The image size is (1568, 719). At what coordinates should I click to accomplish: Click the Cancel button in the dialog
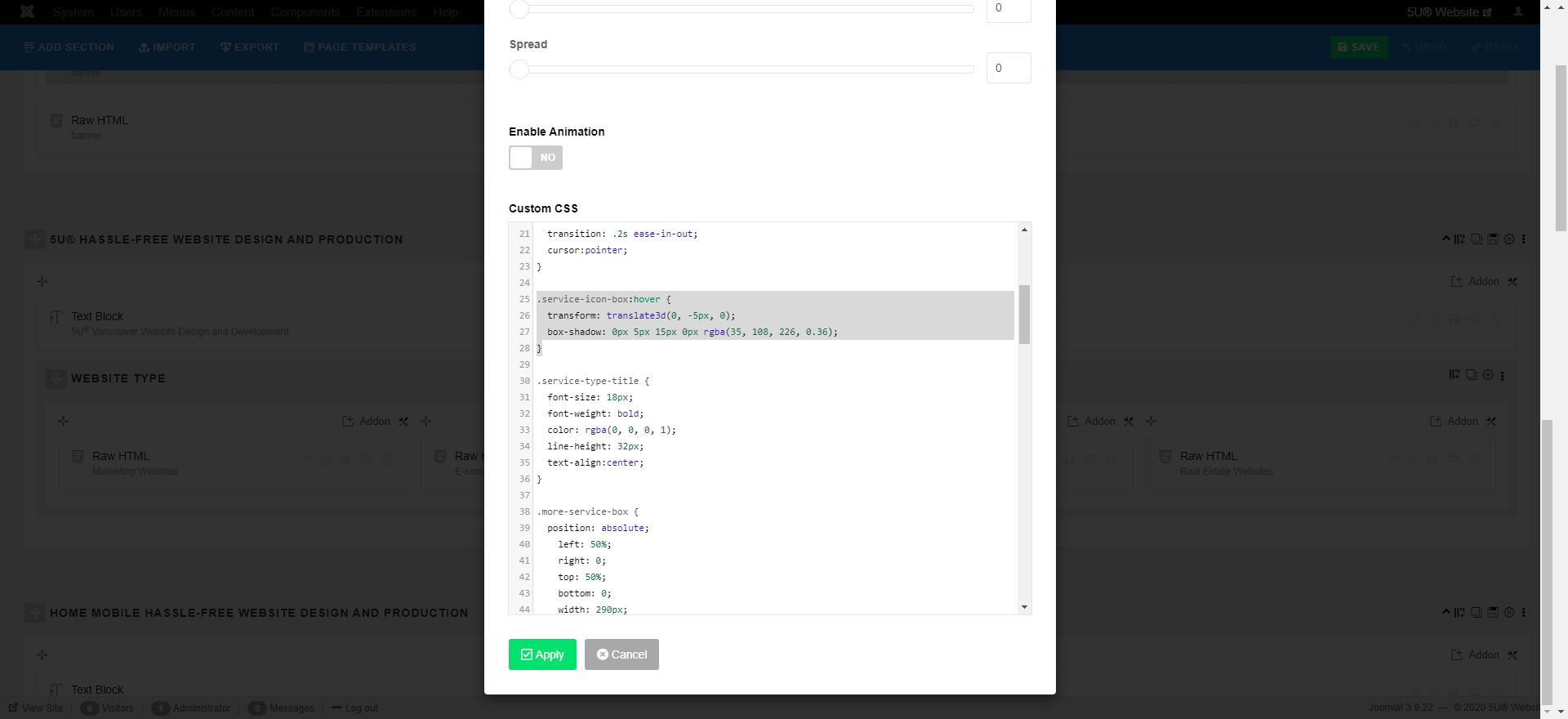click(621, 654)
